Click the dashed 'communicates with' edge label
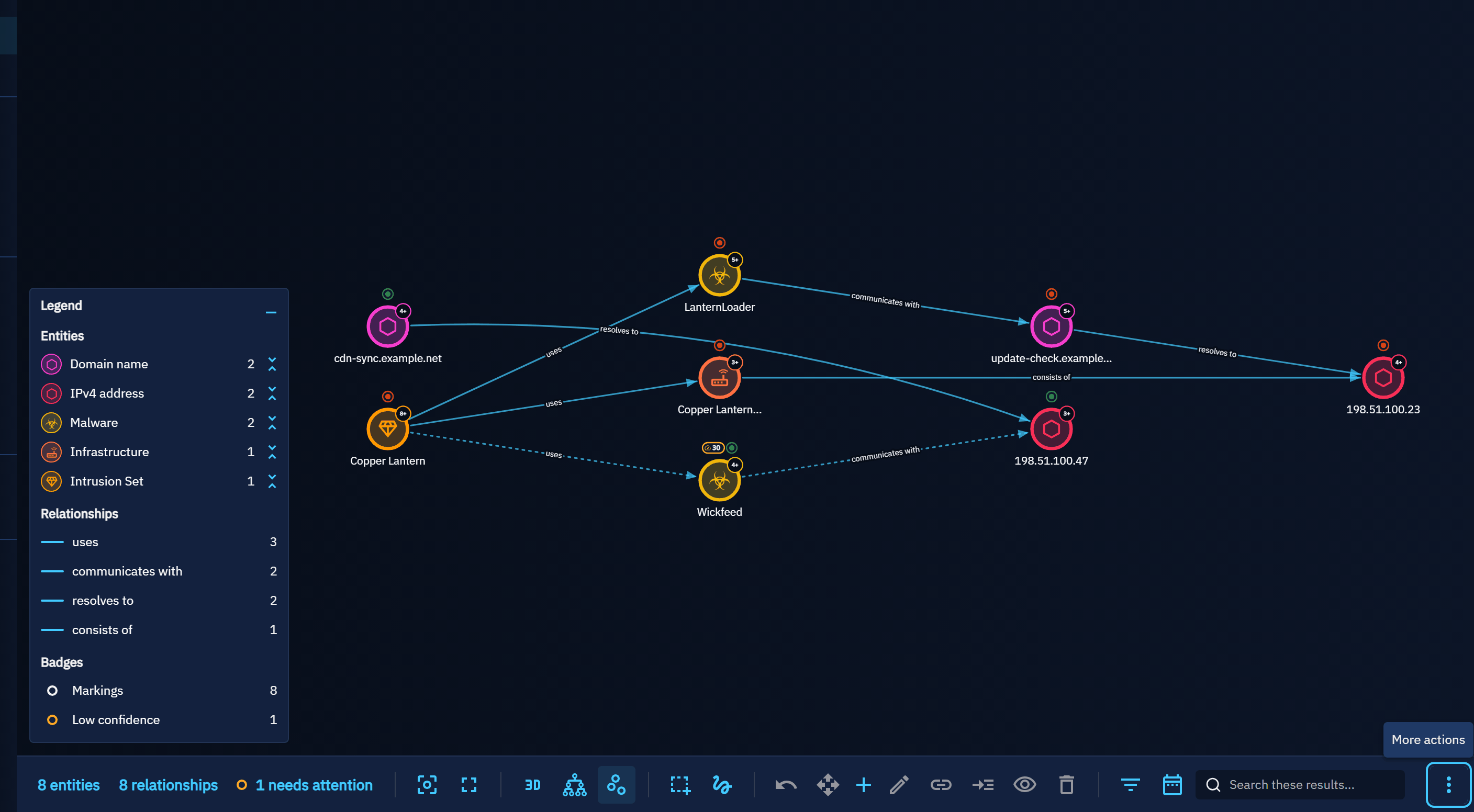 [885, 454]
